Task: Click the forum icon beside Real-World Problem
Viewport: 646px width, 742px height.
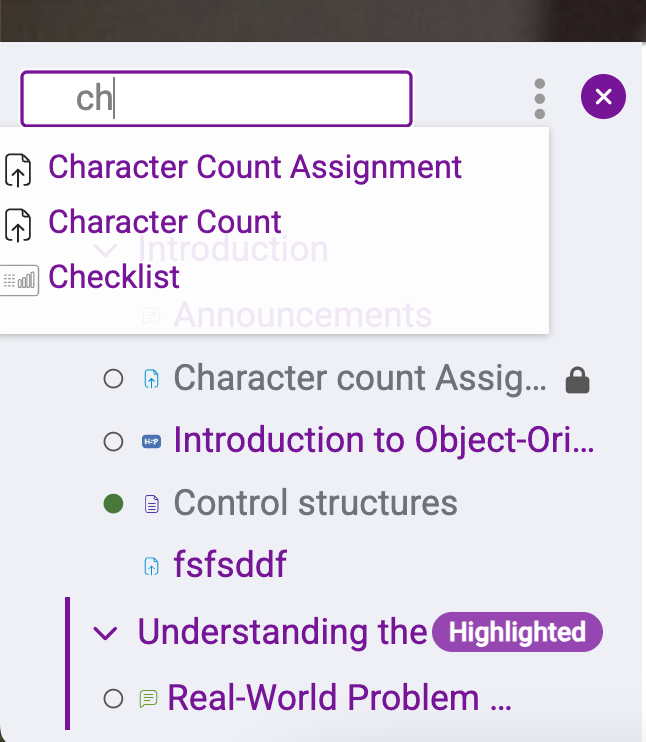Action: (149, 698)
